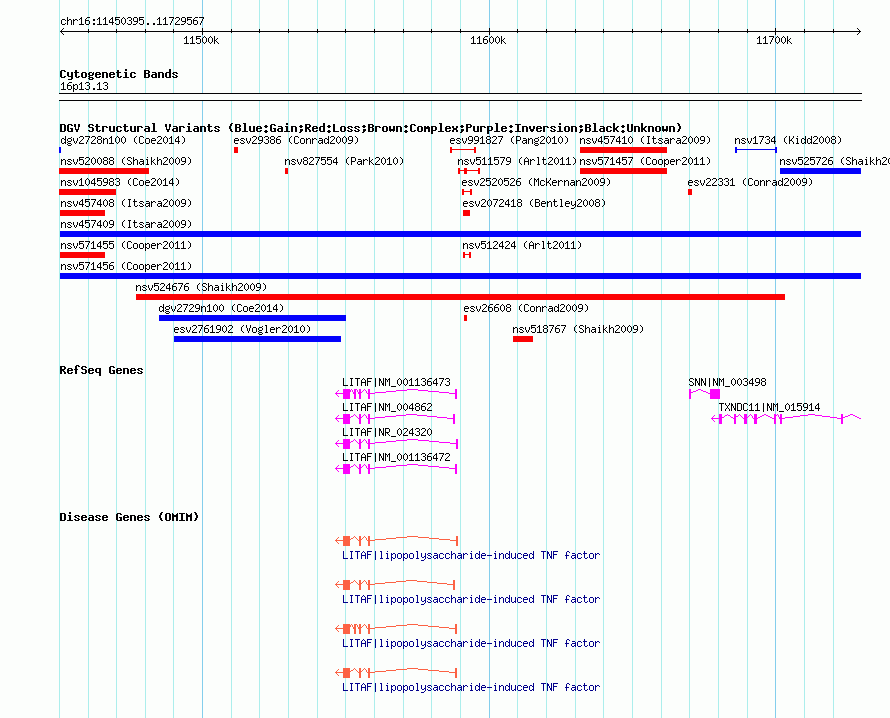
Task: Open variant nsv457408 (Itsara2009)
Action: coord(126,203)
